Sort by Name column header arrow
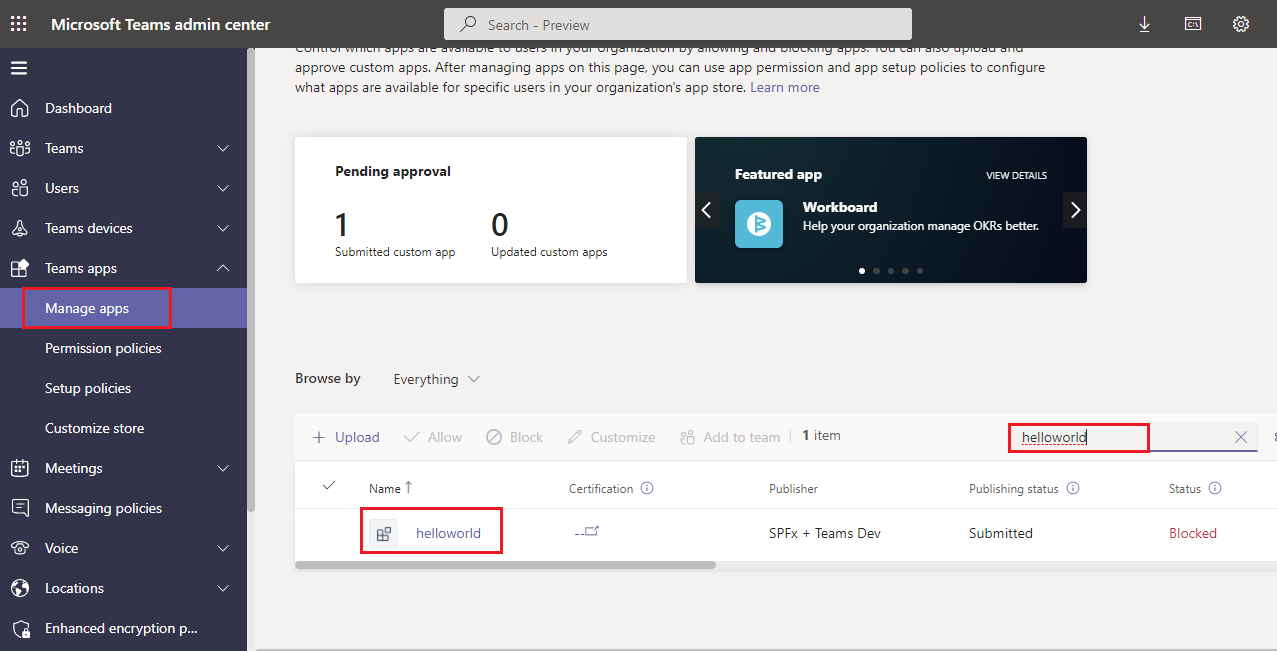This screenshot has height=651, width=1277. [408, 488]
